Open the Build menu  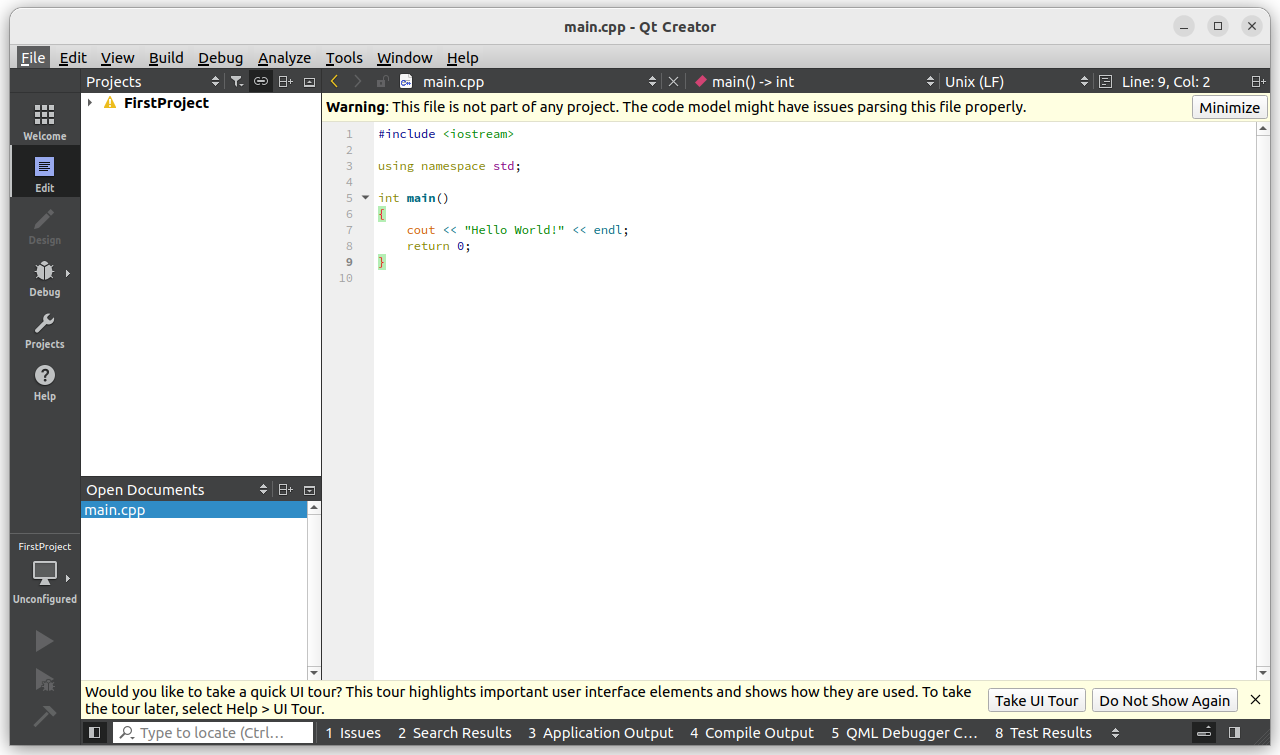[166, 57]
